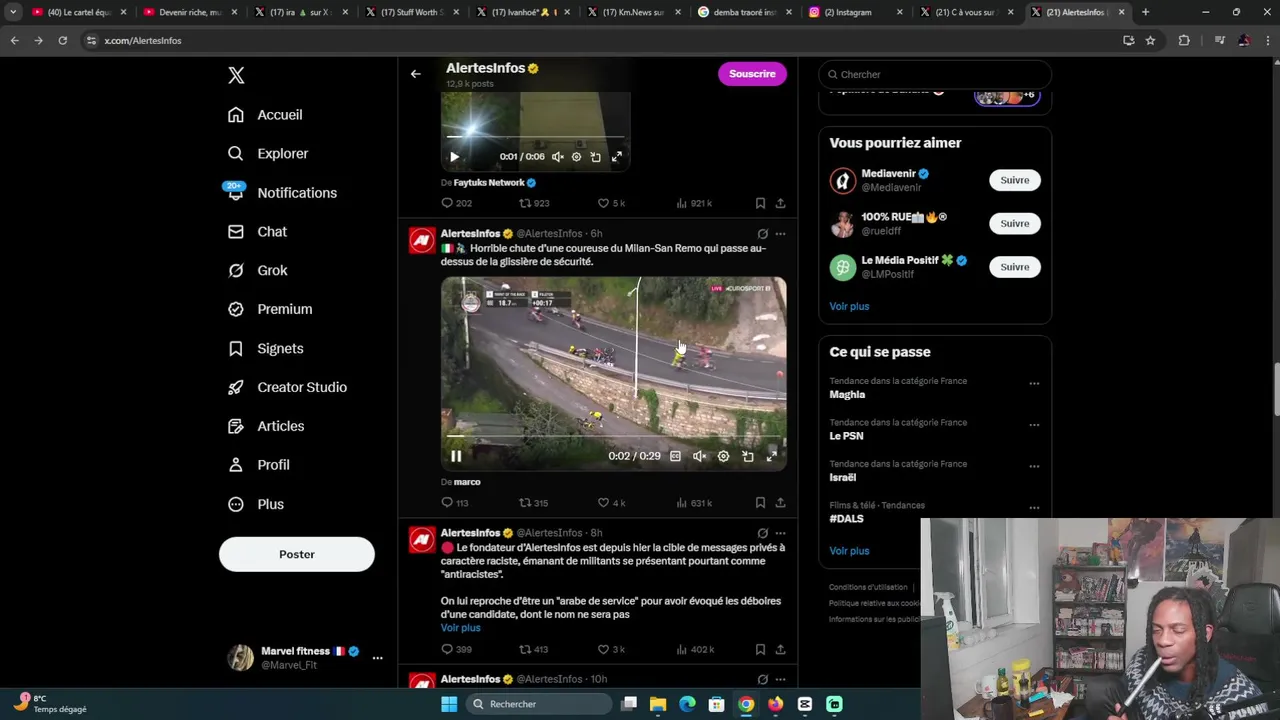The image size is (1280, 720).
Task: Open options for the Maghla trend
Action: point(1034,383)
